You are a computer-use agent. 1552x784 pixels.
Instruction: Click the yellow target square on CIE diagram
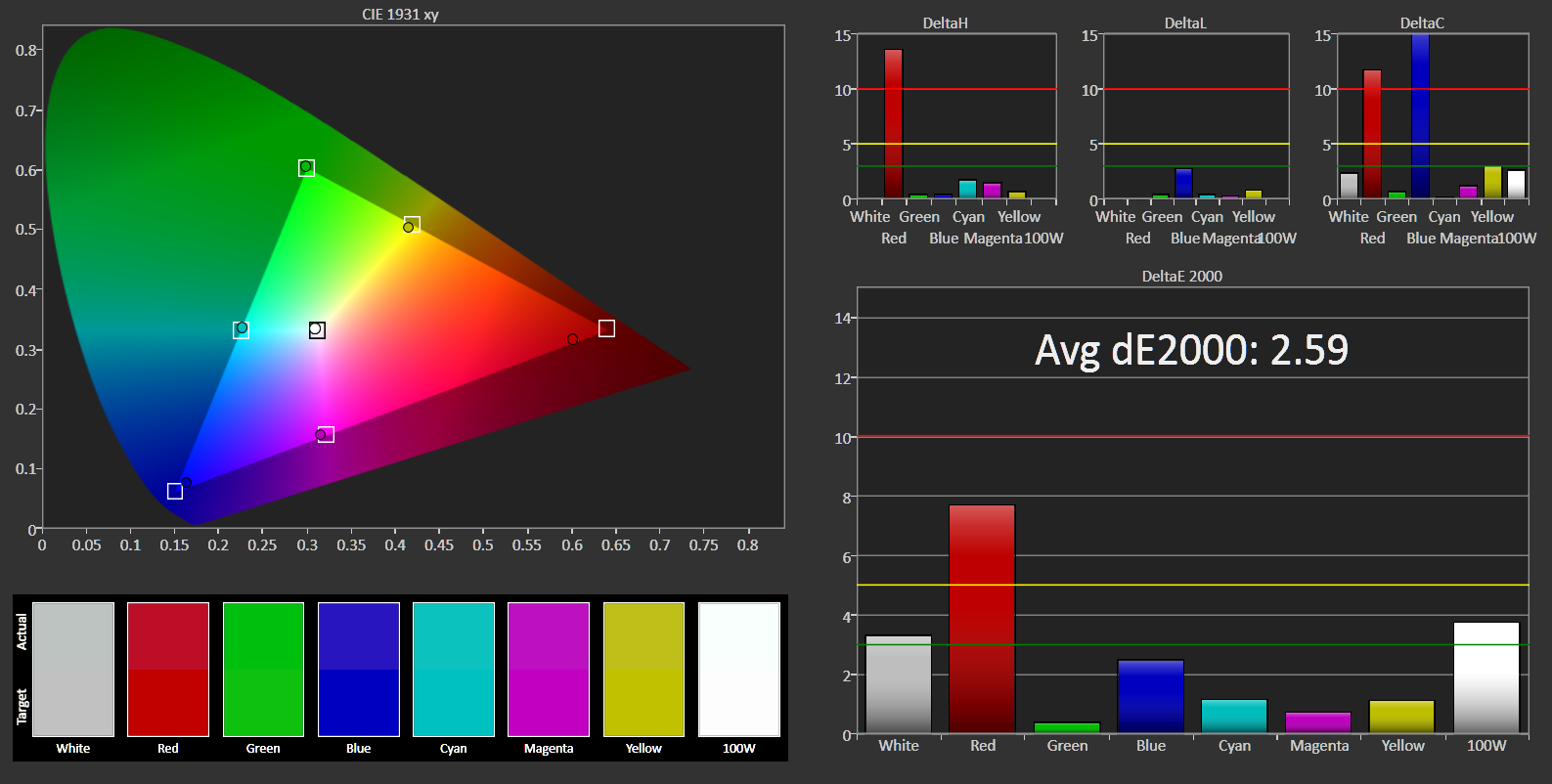413,224
